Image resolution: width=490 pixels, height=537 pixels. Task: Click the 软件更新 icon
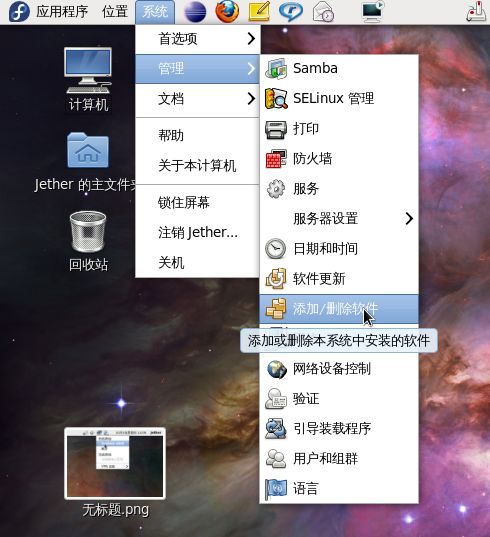click(x=276, y=279)
